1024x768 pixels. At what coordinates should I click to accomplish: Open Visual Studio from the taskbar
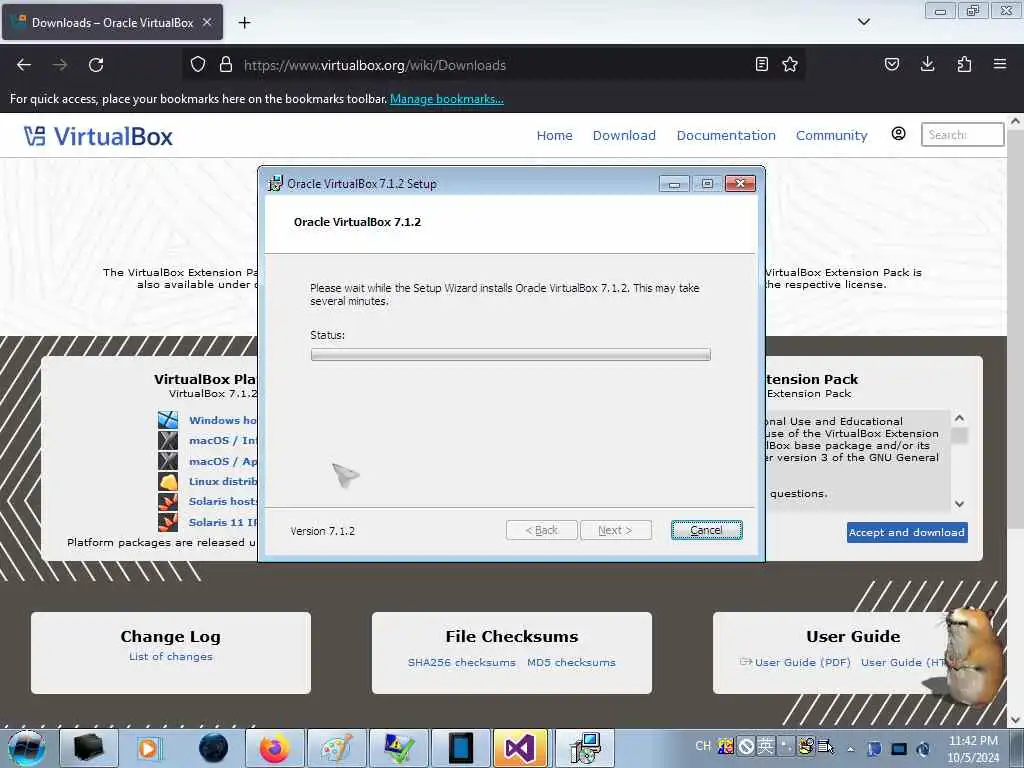click(x=520, y=748)
